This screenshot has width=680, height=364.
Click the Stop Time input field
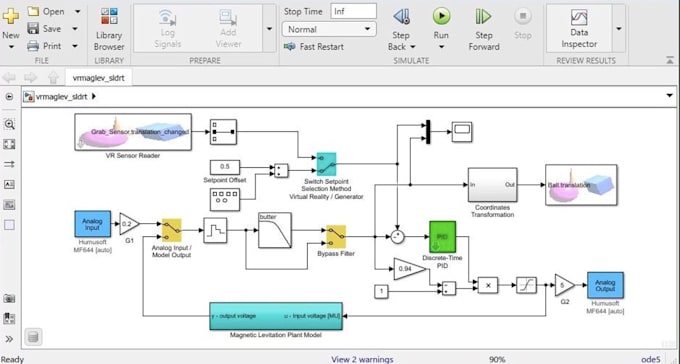353,12
